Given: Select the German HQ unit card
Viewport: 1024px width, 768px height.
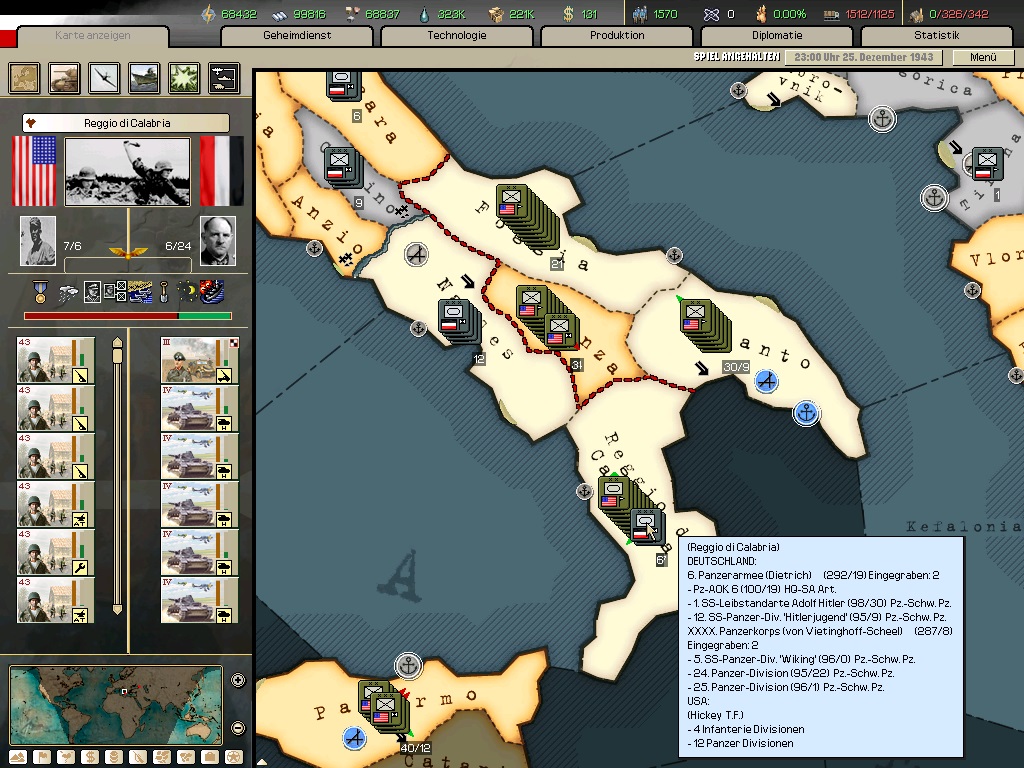Looking at the screenshot, I should point(199,360).
